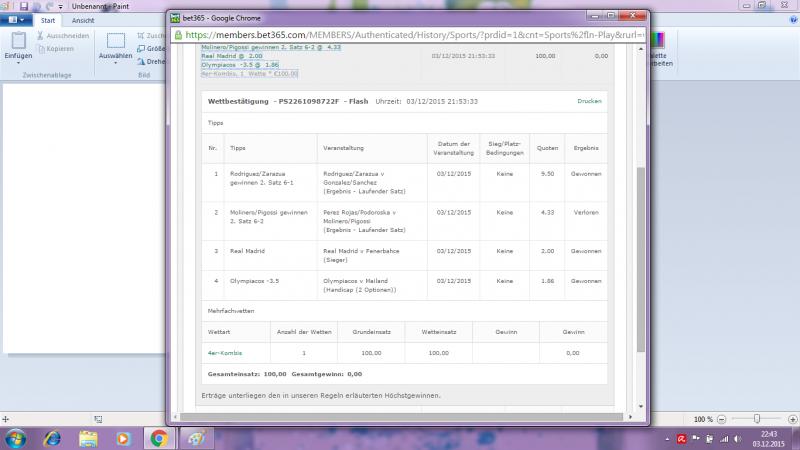Image resolution: width=800 pixels, height=450 pixels.
Task: Expand the Einfügen dropdown arrow in Paint
Action: coord(18,62)
